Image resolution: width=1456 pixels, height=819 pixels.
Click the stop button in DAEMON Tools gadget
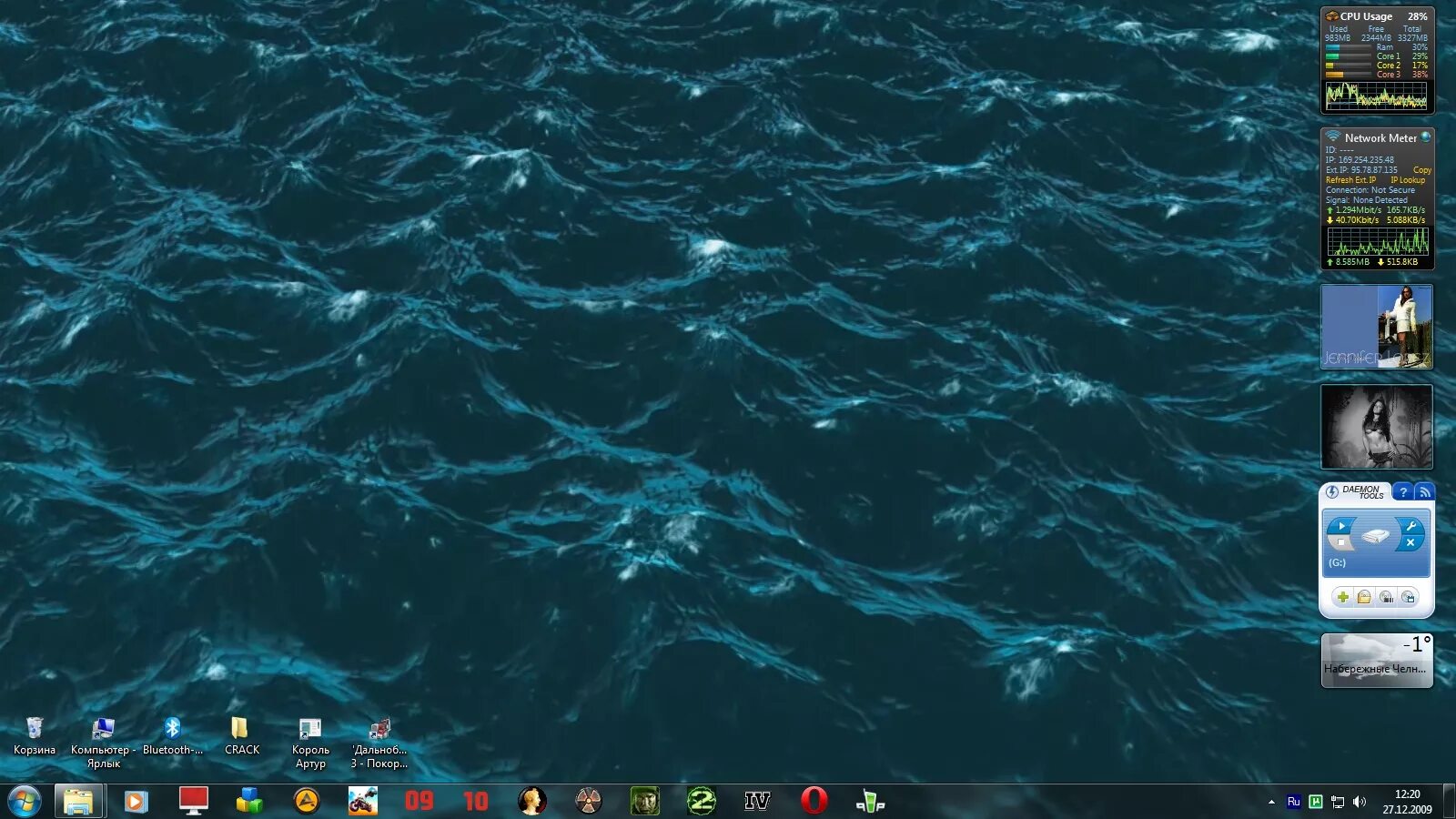tap(1340, 542)
